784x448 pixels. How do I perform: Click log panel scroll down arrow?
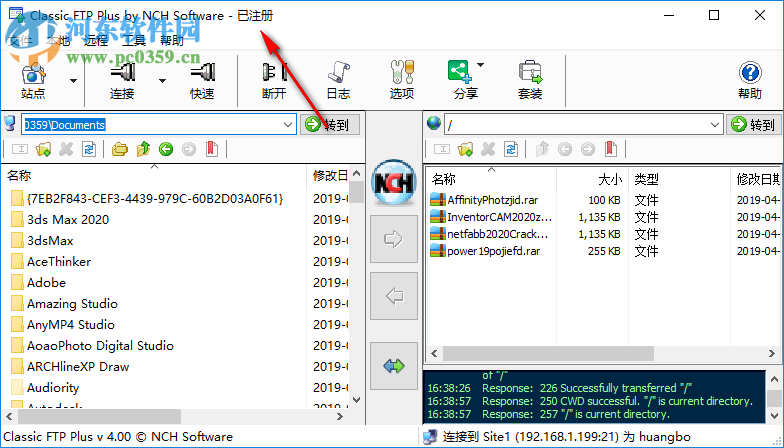pos(774,416)
